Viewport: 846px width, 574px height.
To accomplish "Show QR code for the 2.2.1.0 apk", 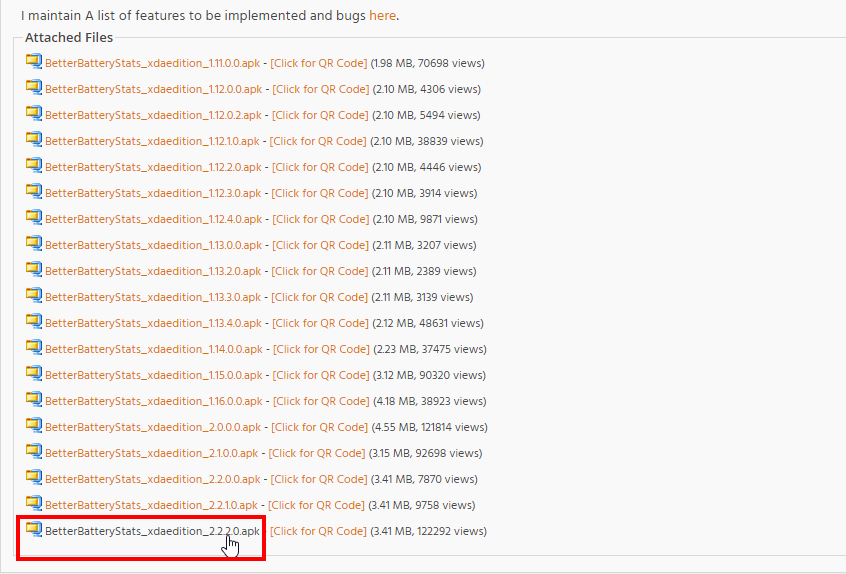I will [x=316, y=504].
